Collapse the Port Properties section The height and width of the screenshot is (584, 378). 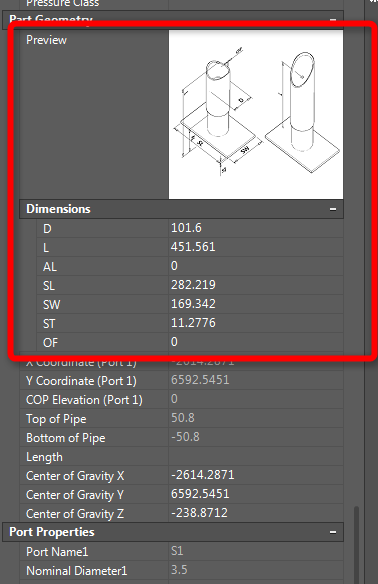click(333, 532)
